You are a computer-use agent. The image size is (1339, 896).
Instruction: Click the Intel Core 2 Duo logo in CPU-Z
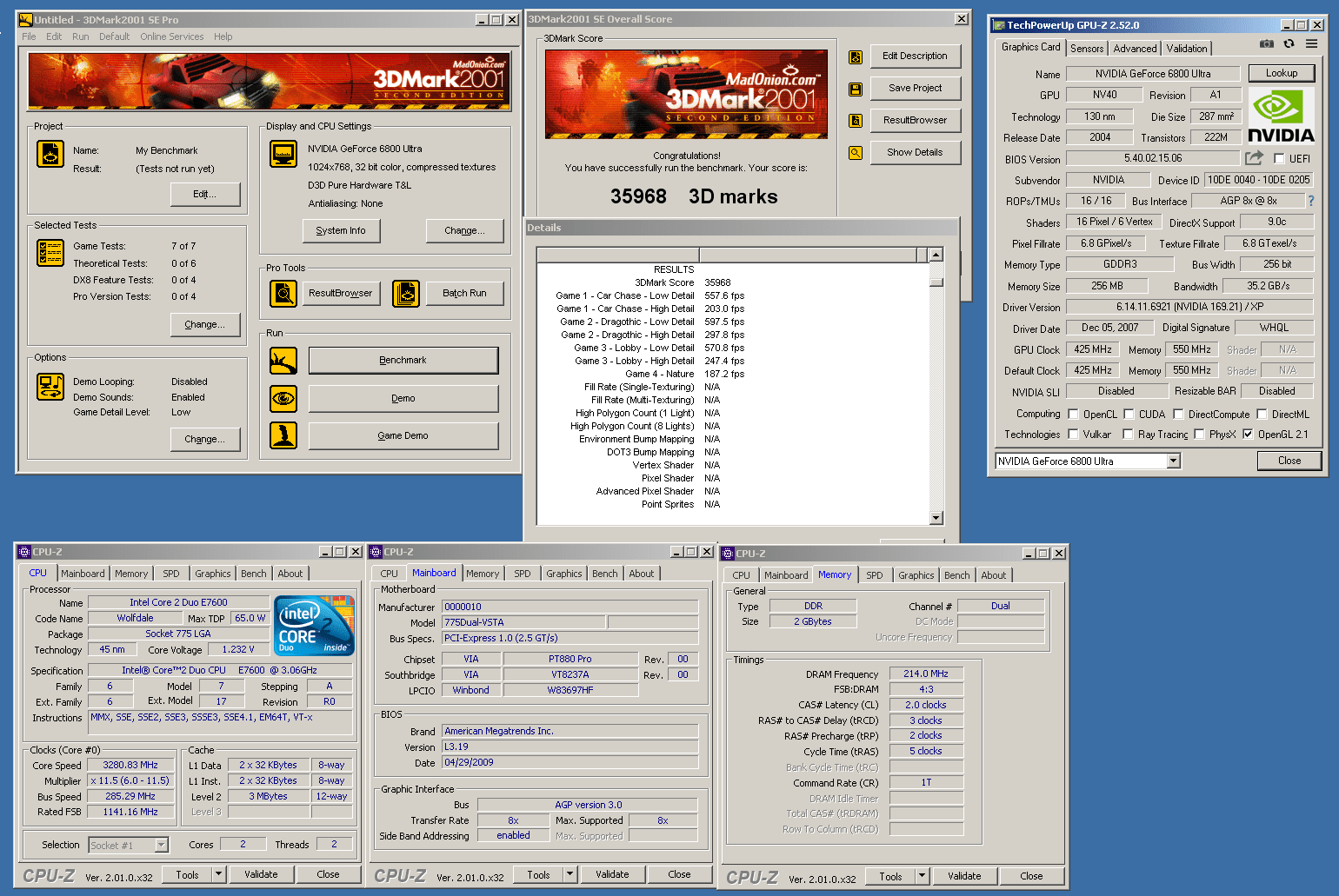point(314,625)
